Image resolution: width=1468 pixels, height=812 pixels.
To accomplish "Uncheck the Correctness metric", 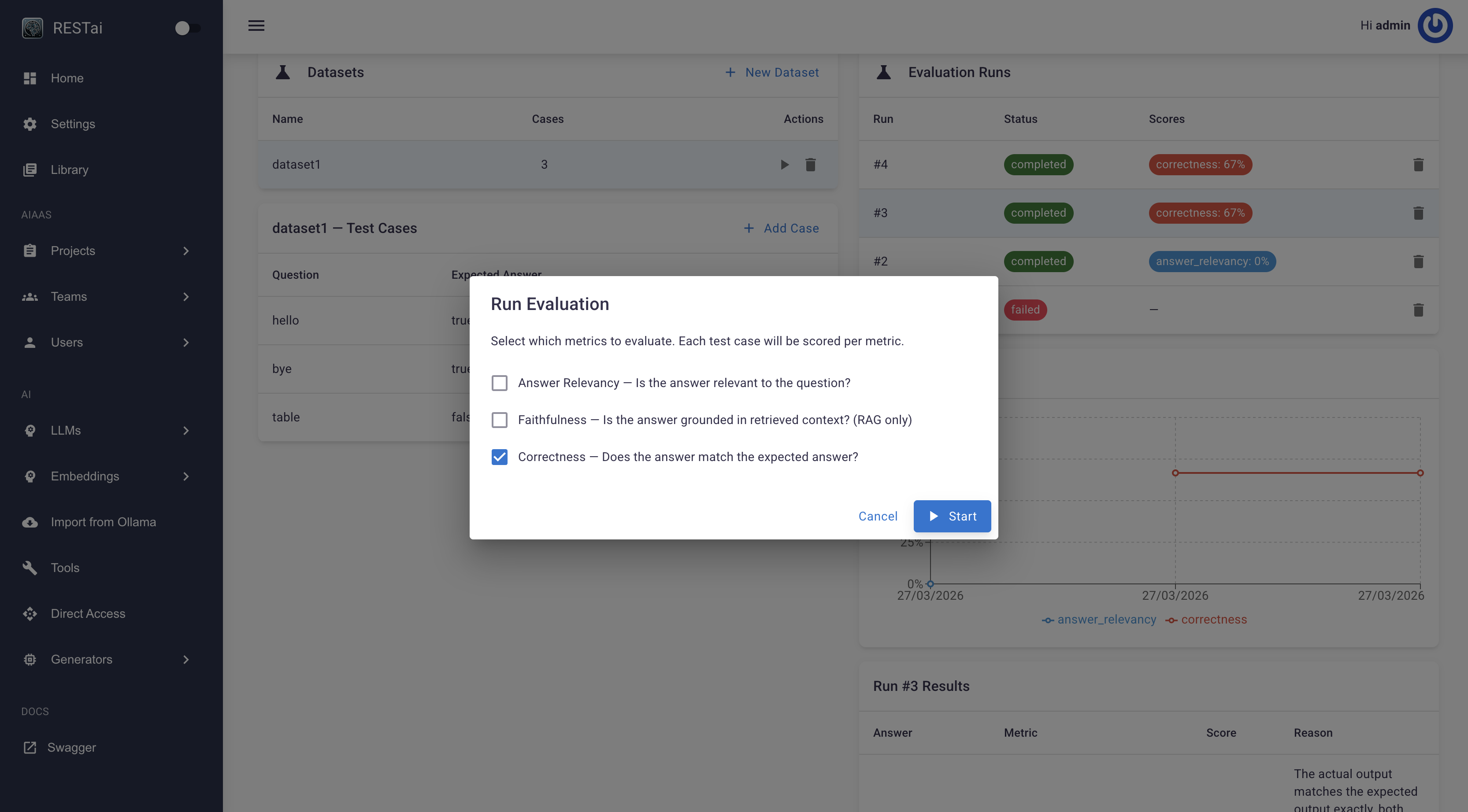I will (x=499, y=457).
